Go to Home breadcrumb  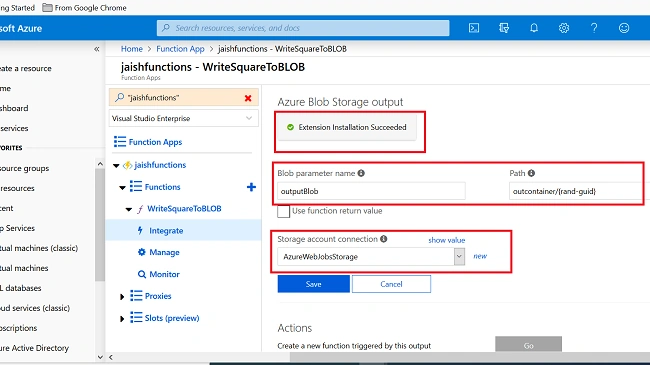point(132,49)
